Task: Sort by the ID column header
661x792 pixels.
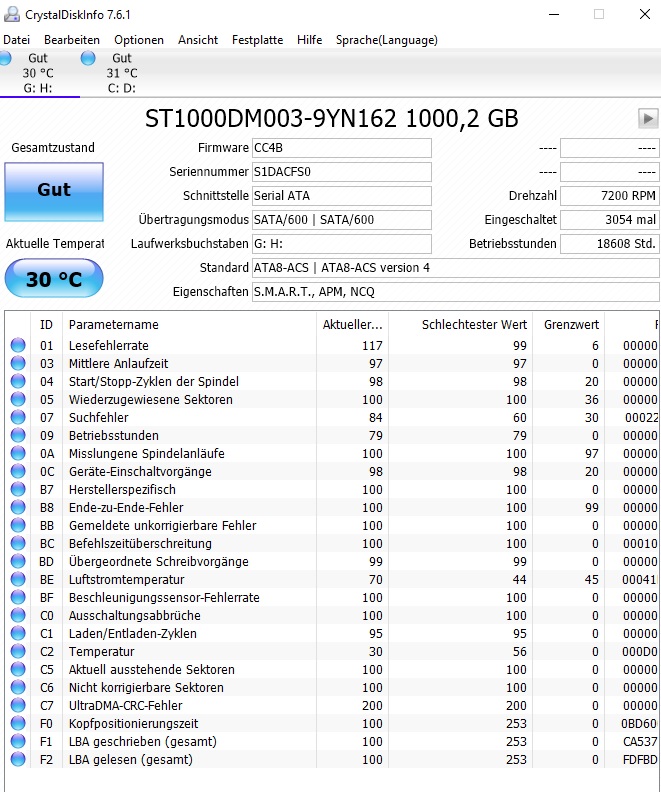Action: [x=46, y=324]
